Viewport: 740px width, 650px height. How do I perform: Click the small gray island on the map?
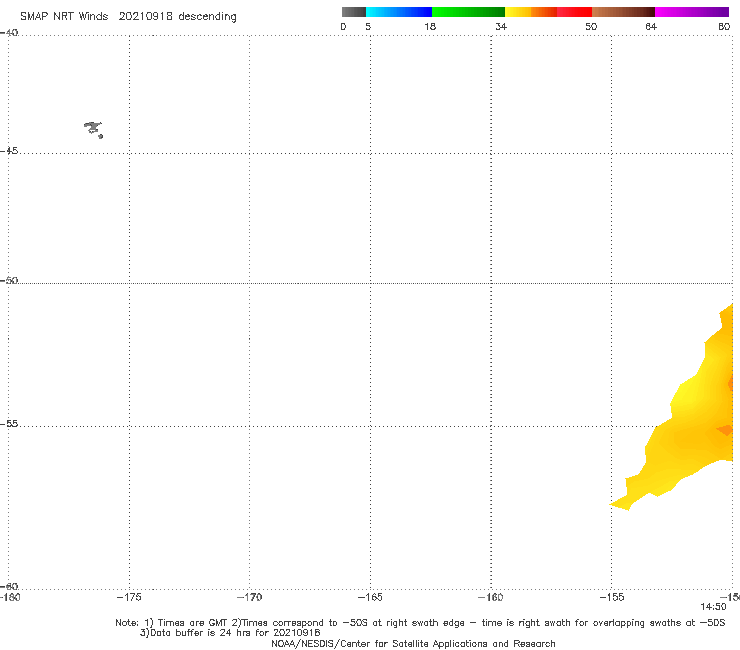click(93, 129)
